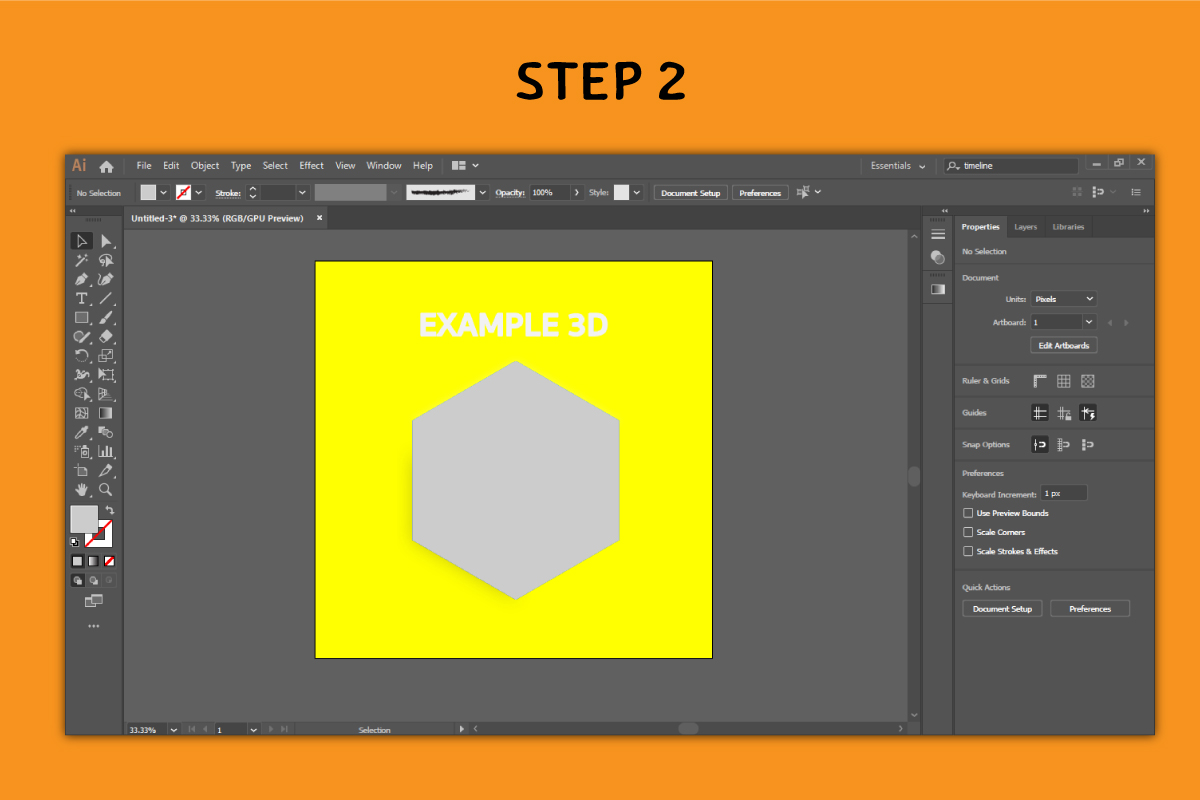Select the Mesh tool
The height and width of the screenshot is (800, 1200).
[82, 413]
